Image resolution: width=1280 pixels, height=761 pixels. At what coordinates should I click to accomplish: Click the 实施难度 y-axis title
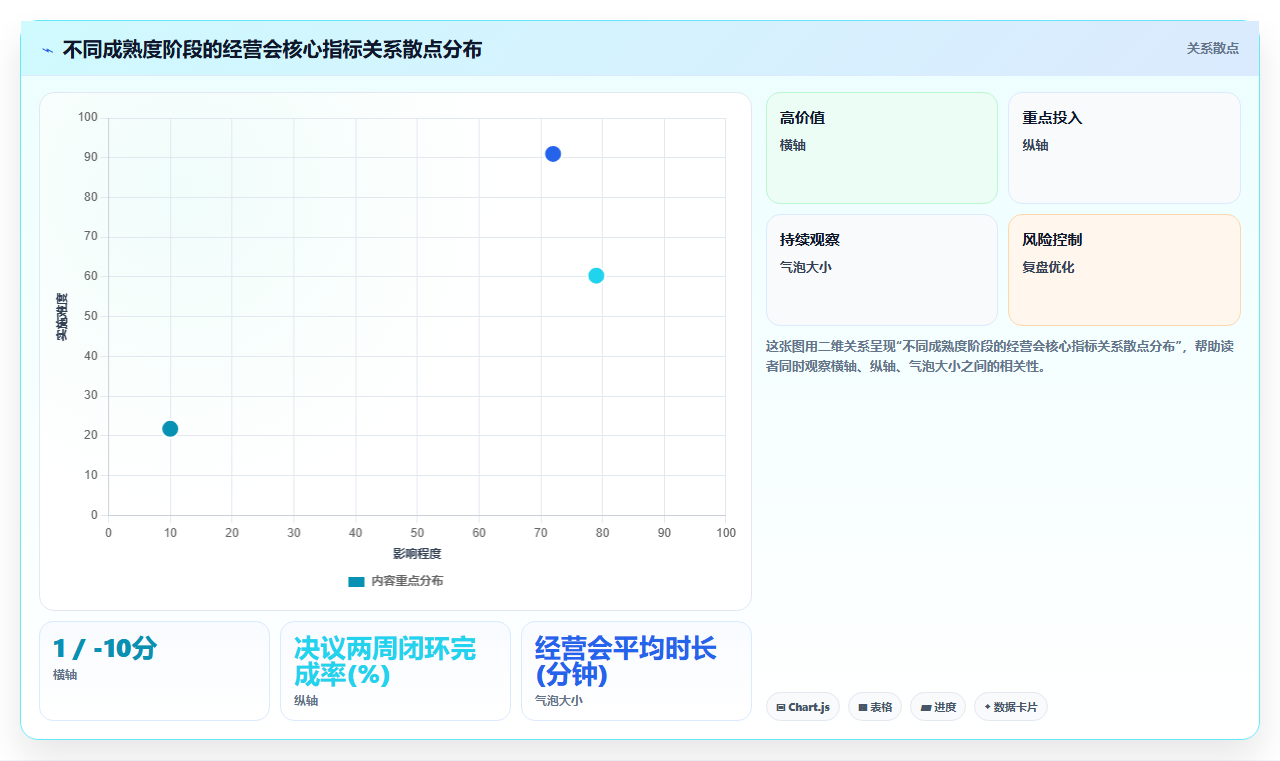pyautogui.click(x=62, y=317)
